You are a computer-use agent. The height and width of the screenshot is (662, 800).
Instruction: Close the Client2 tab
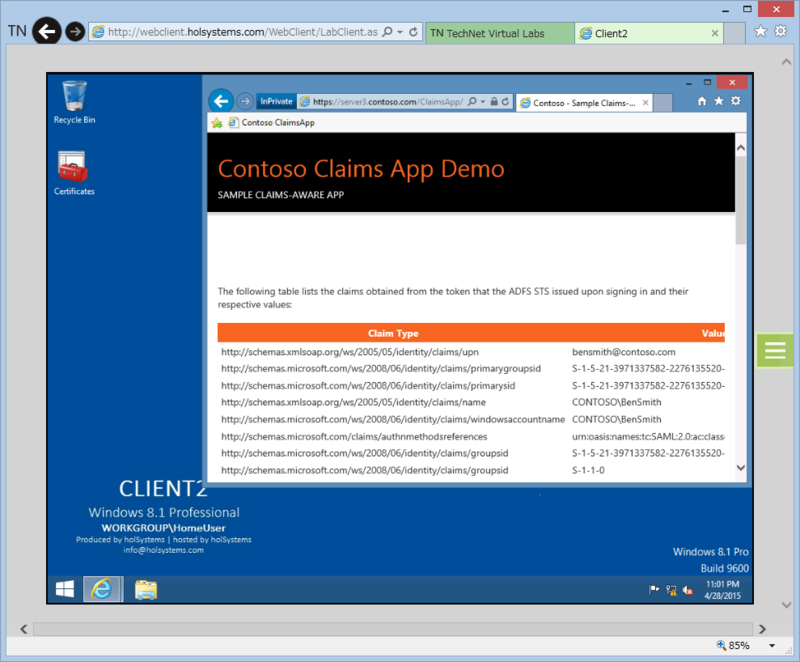715,33
